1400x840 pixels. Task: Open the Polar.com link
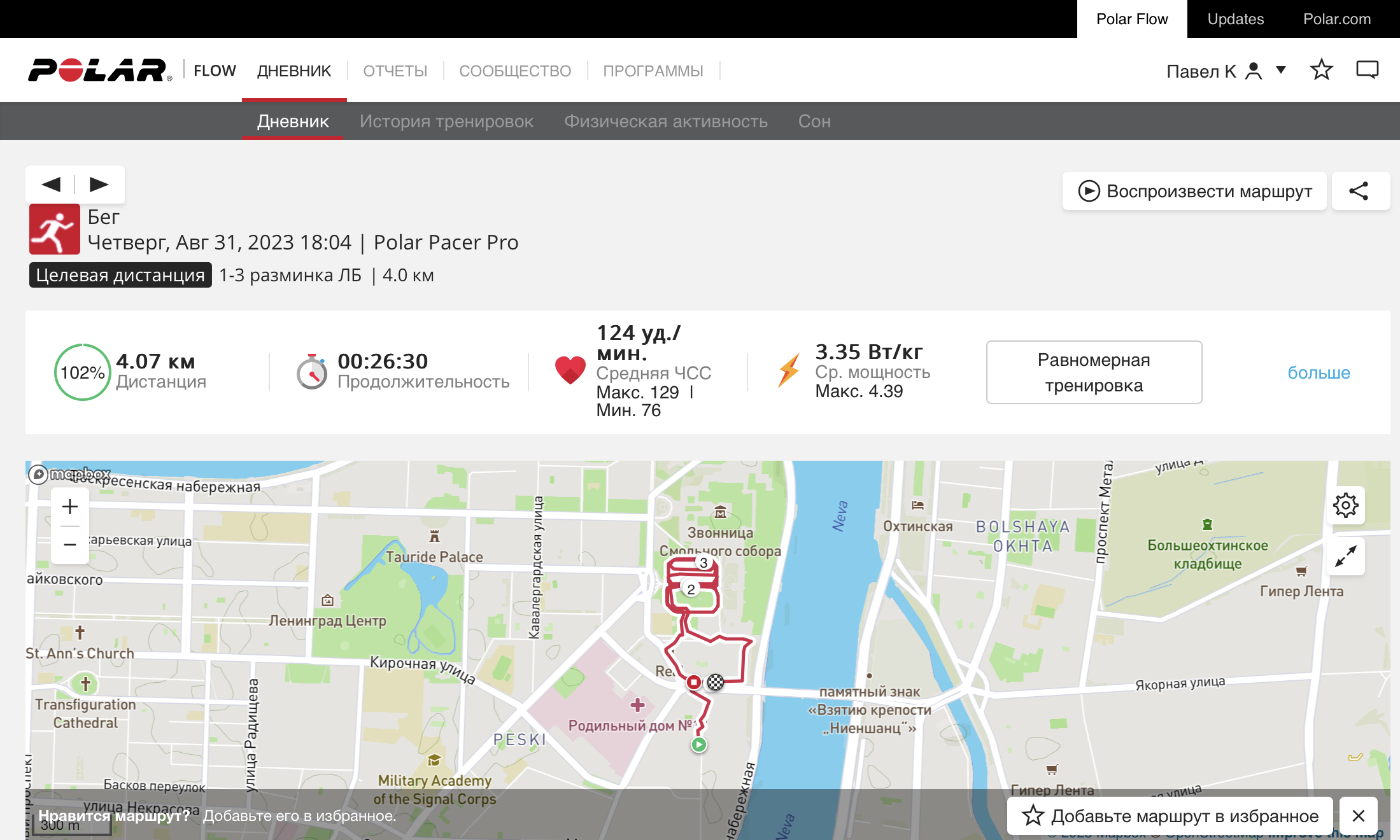[1337, 19]
